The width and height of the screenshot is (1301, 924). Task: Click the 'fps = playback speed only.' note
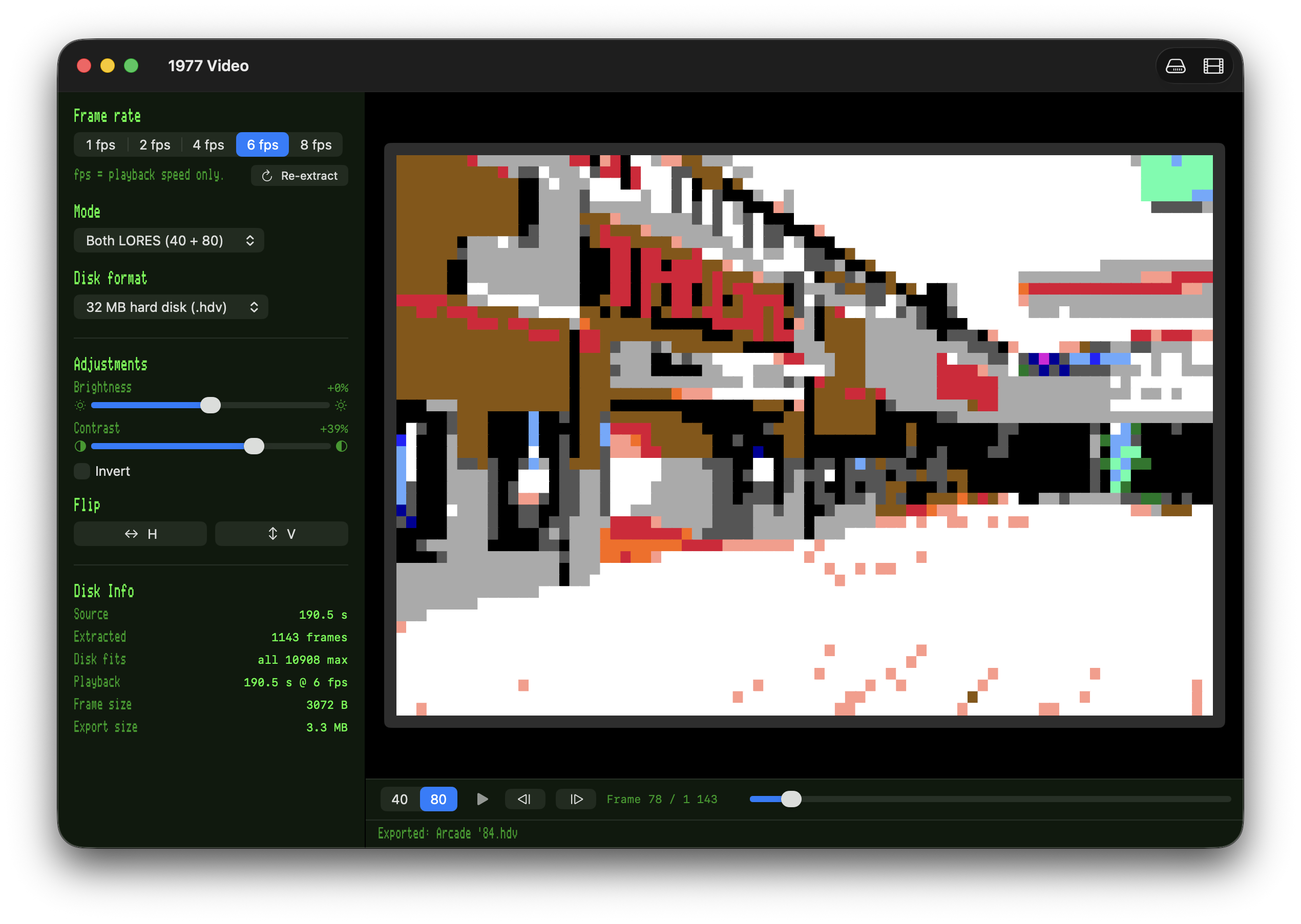[x=149, y=175]
